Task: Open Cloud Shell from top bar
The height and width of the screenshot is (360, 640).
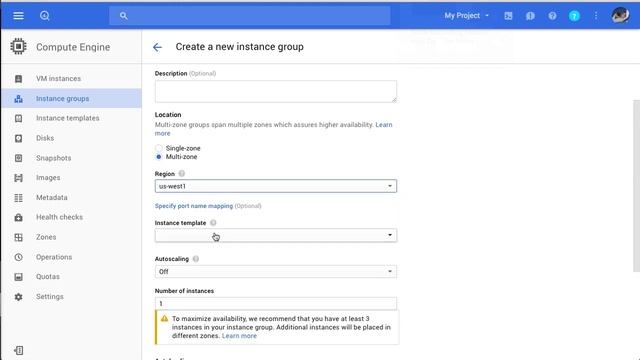Action: [x=508, y=16]
